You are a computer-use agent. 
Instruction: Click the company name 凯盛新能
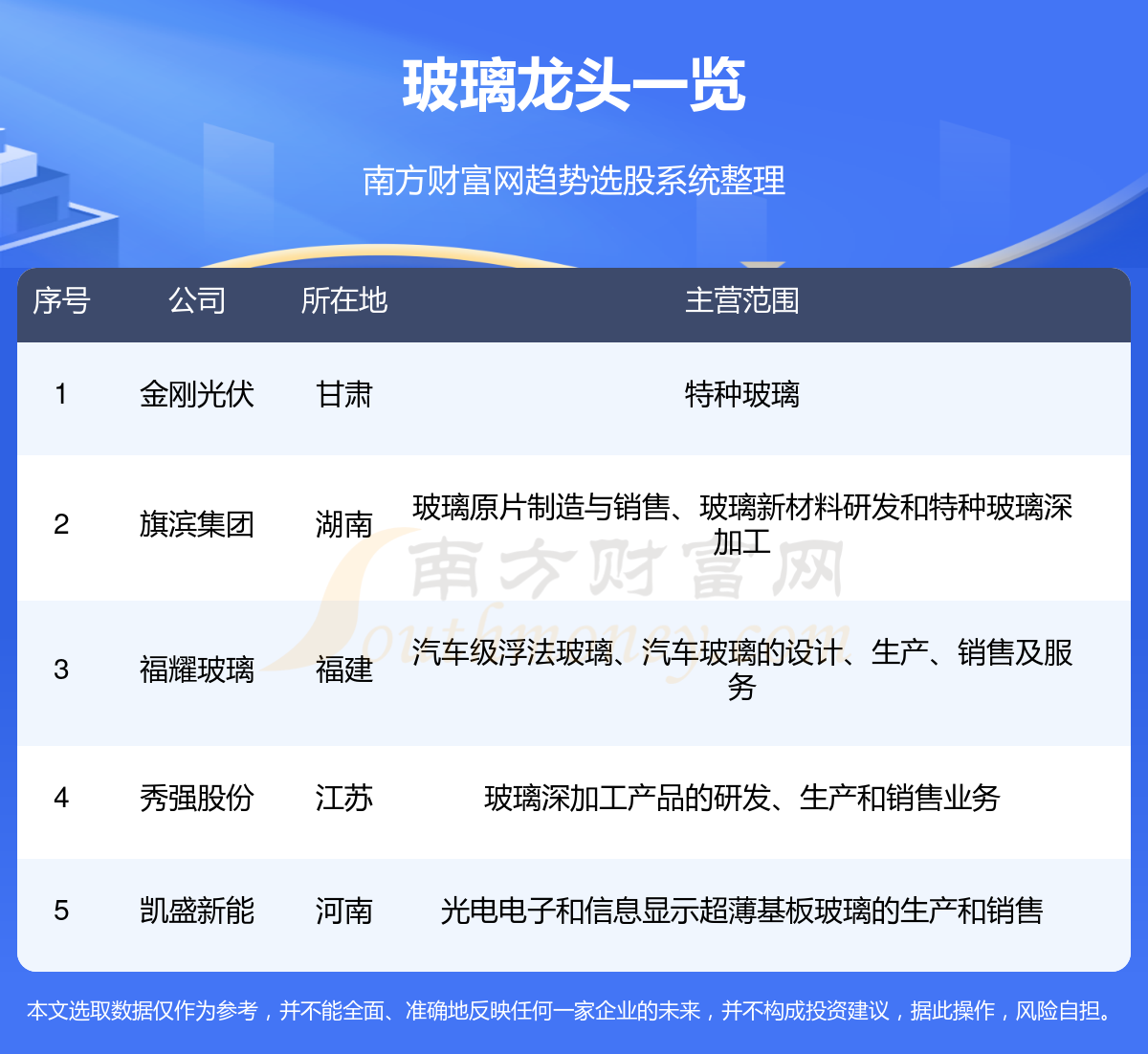197,911
